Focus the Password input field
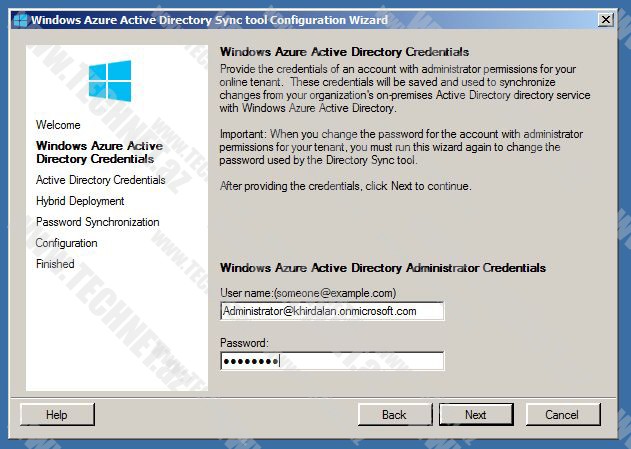The image size is (631, 449). [x=331, y=361]
